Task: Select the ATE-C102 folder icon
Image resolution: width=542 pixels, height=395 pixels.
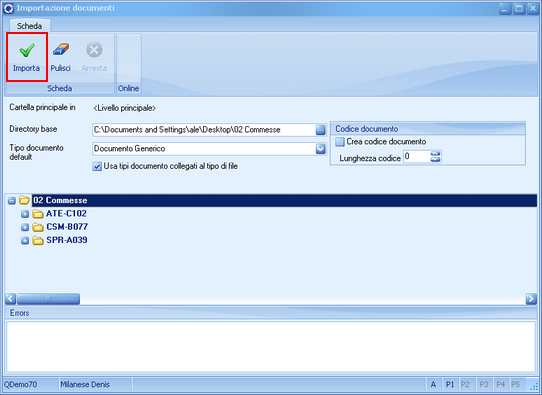Action: click(x=38, y=214)
